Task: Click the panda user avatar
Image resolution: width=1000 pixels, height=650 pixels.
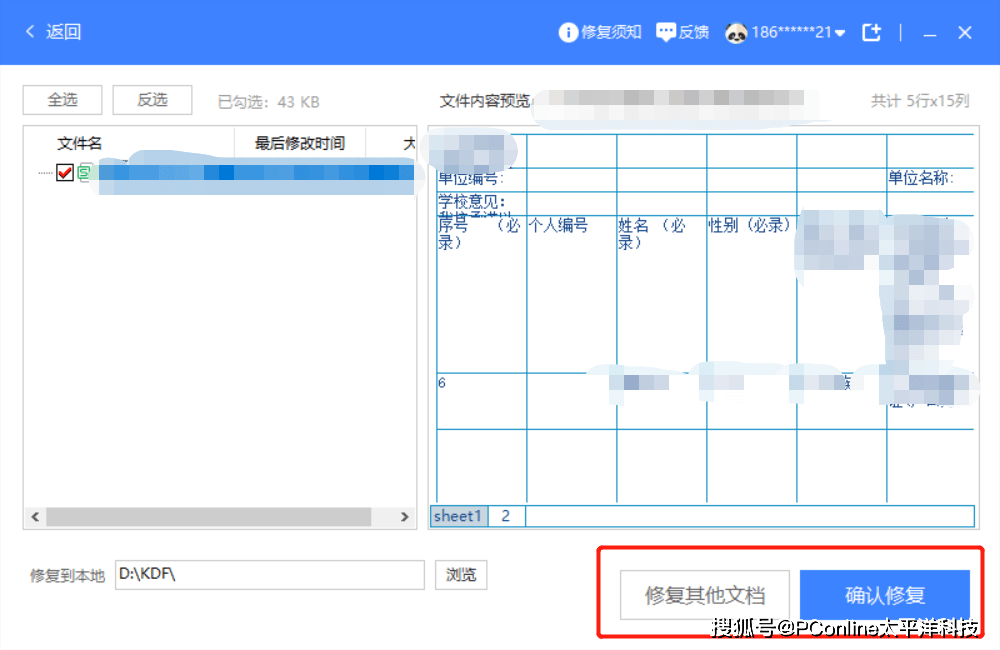Action: [x=737, y=32]
